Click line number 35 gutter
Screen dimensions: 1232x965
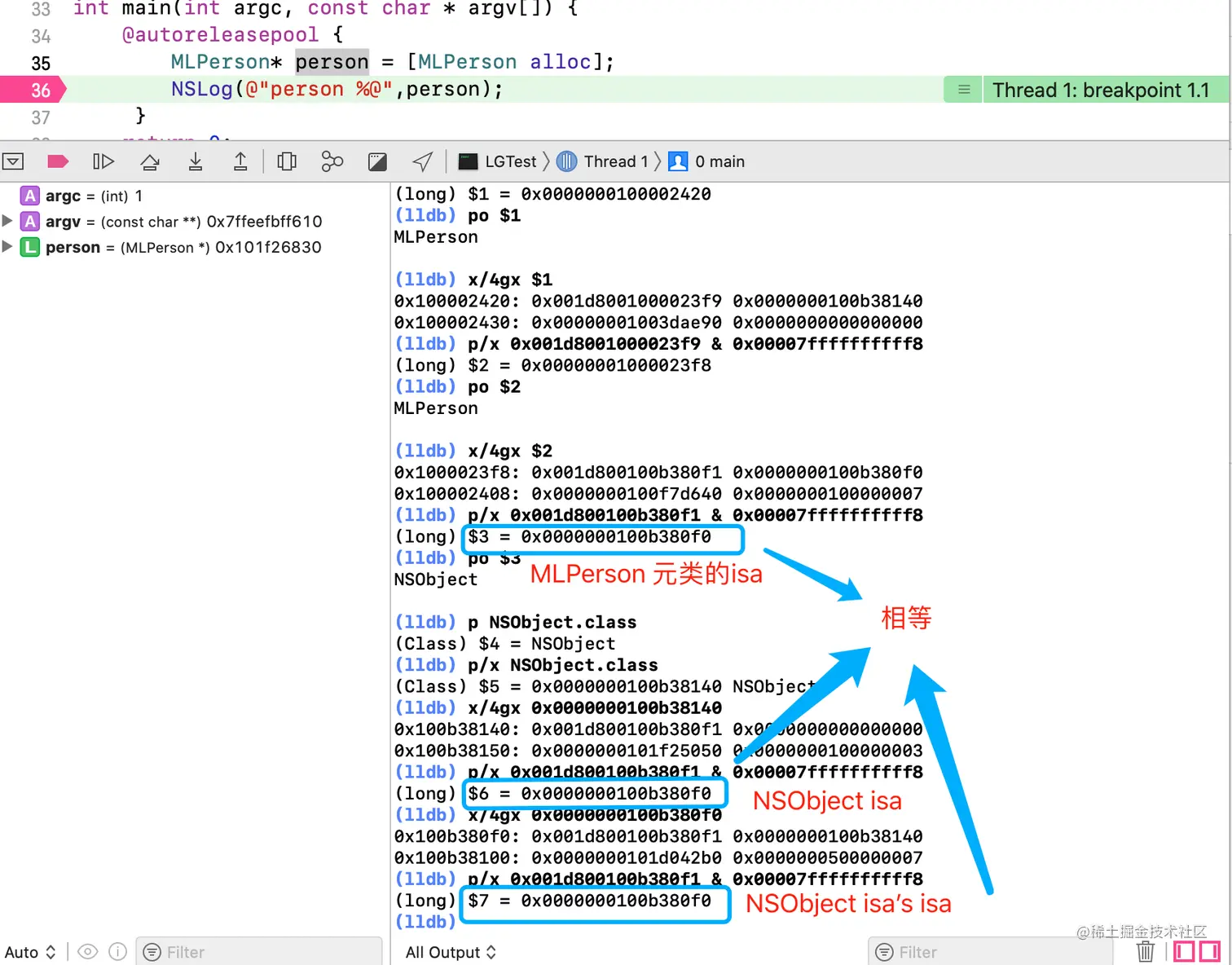click(41, 63)
